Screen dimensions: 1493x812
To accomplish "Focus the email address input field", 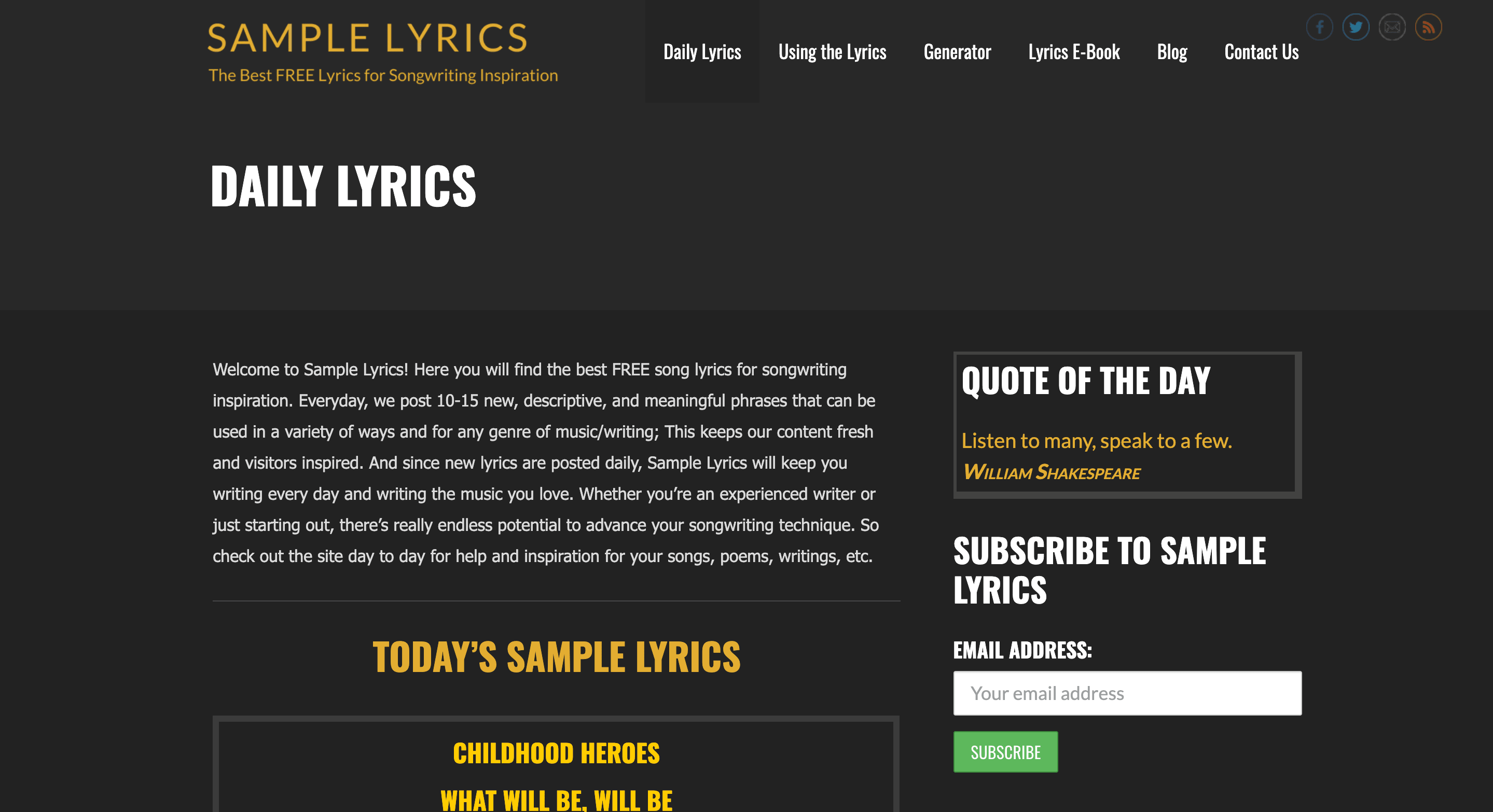I will click(1127, 693).
